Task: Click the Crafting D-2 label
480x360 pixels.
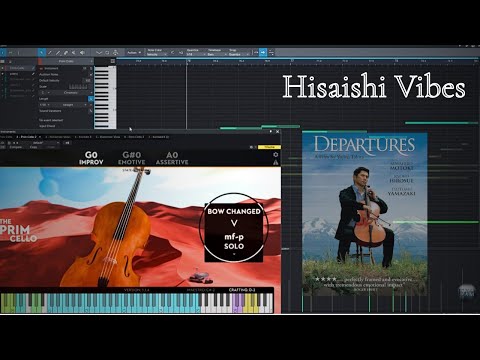Action: coord(242,290)
